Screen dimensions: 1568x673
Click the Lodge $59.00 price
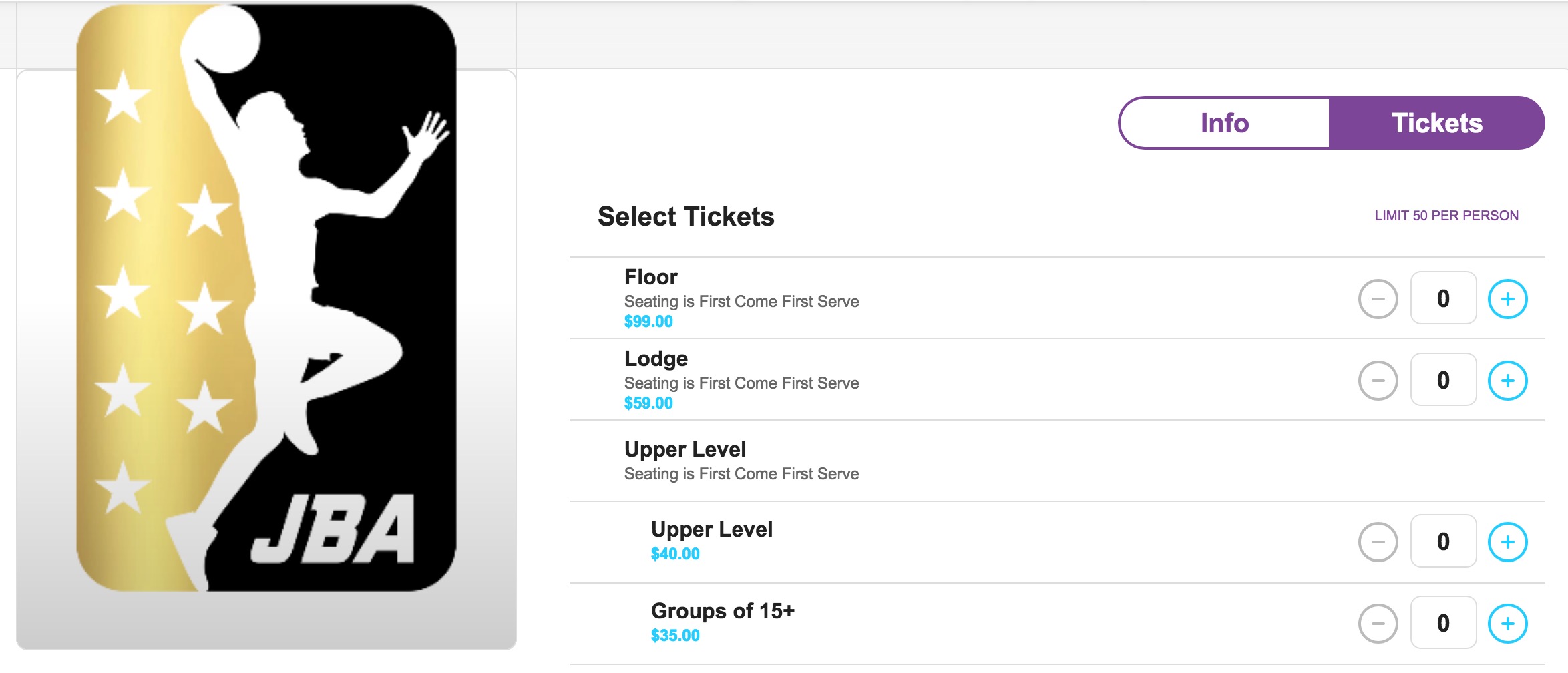pyautogui.click(x=648, y=403)
